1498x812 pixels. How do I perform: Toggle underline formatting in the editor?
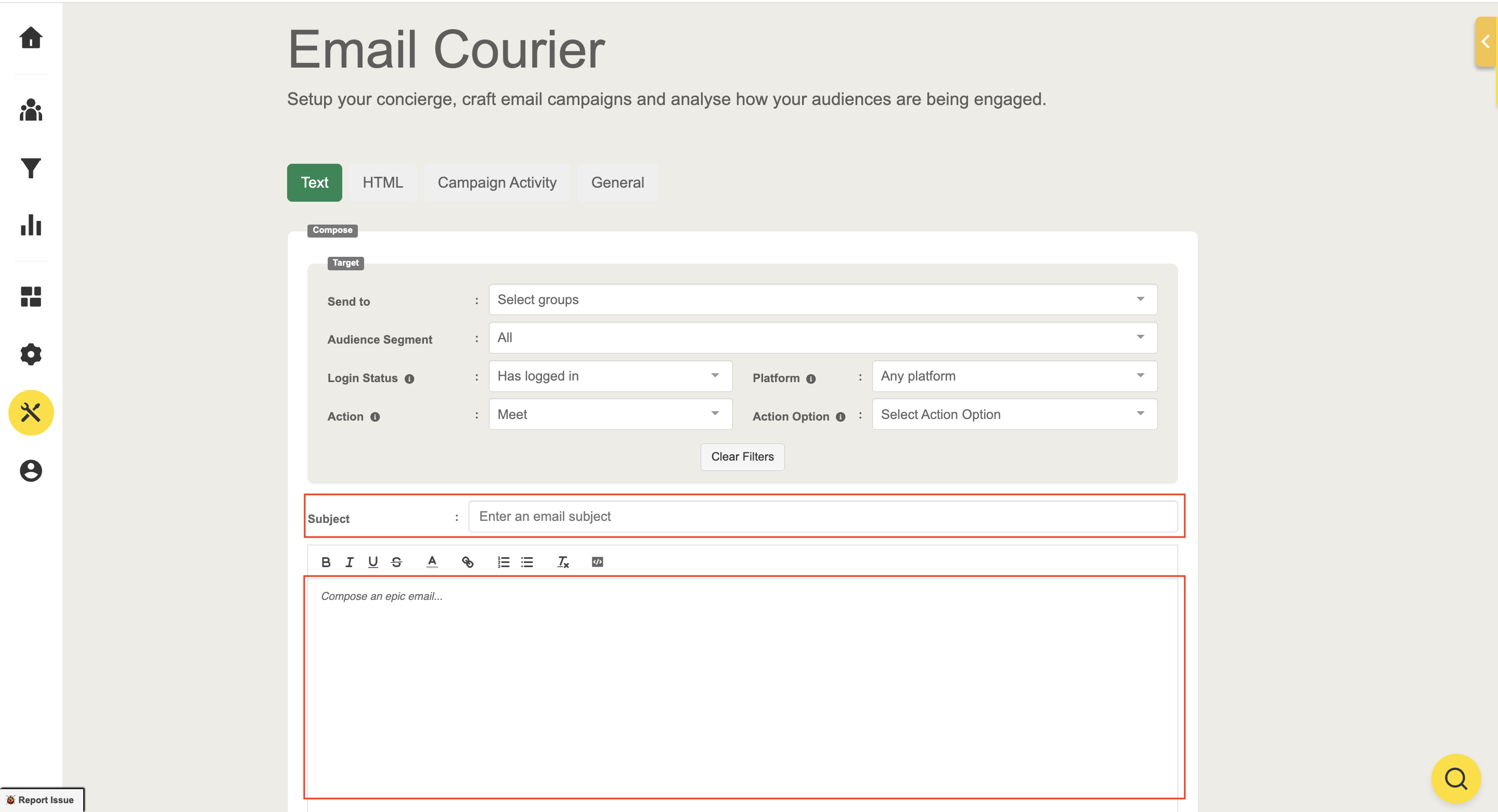(x=373, y=562)
